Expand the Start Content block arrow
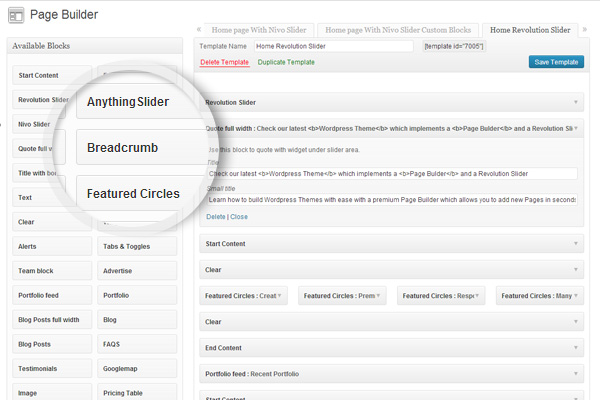Screen dimensions: 600x400 pyautogui.click(x=576, y=243)
